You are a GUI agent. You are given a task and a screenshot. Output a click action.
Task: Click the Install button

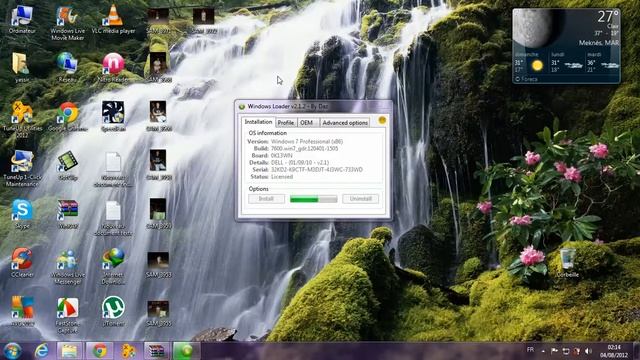266,199
